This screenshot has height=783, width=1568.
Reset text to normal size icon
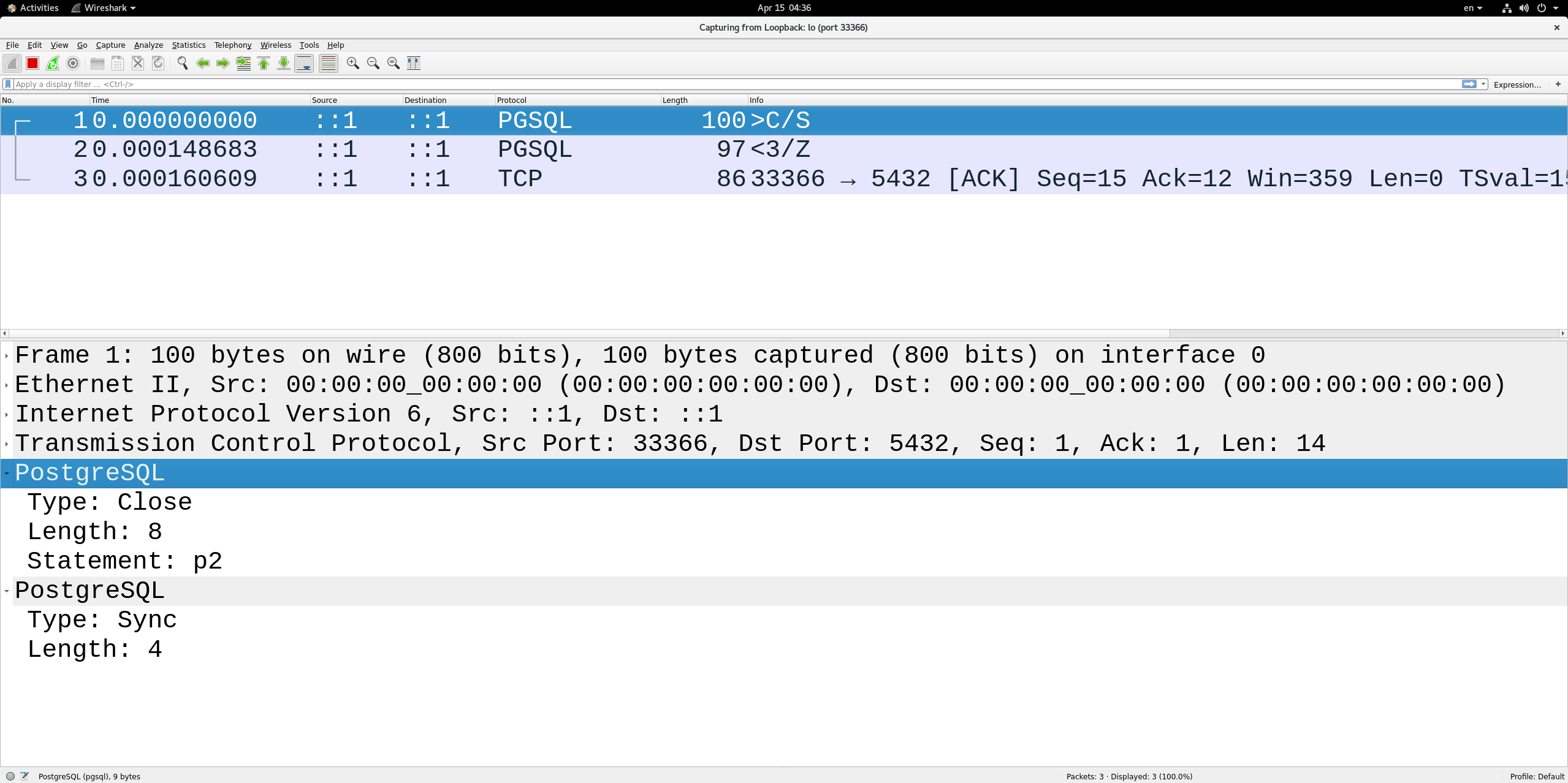pos(394,63)
